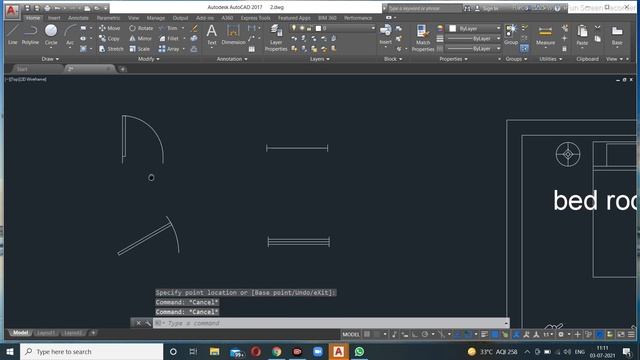Expand the Annotation panel
Viewport: 640px width, 360px height.
tap(232, 59)
